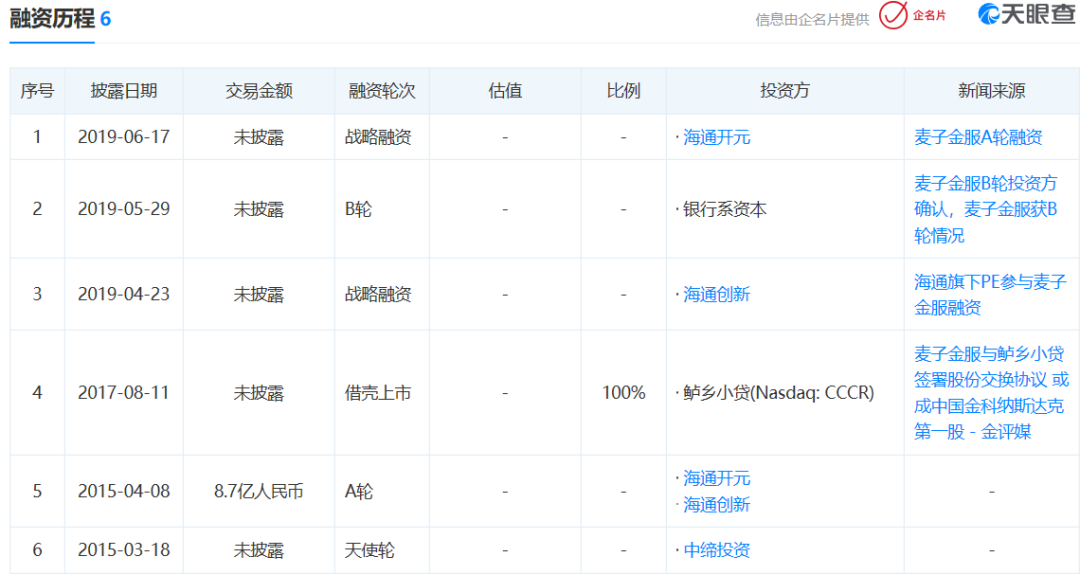Click the 信息由企名片提供 attribution text
The width and height of the screenshot is (1080, 575).
click(812, 19)
